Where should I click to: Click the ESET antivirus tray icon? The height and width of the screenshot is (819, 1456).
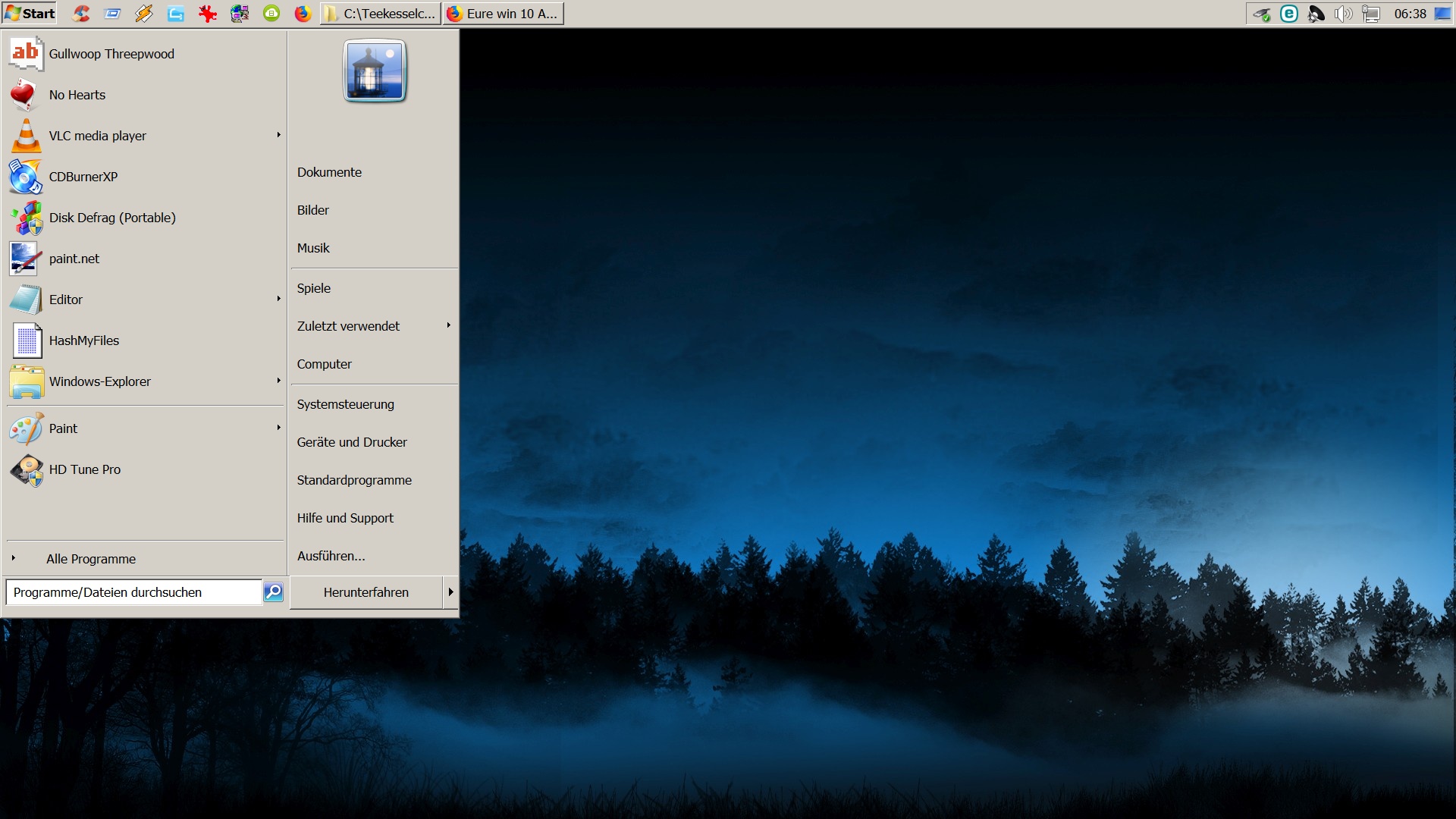pos(1288,14)
